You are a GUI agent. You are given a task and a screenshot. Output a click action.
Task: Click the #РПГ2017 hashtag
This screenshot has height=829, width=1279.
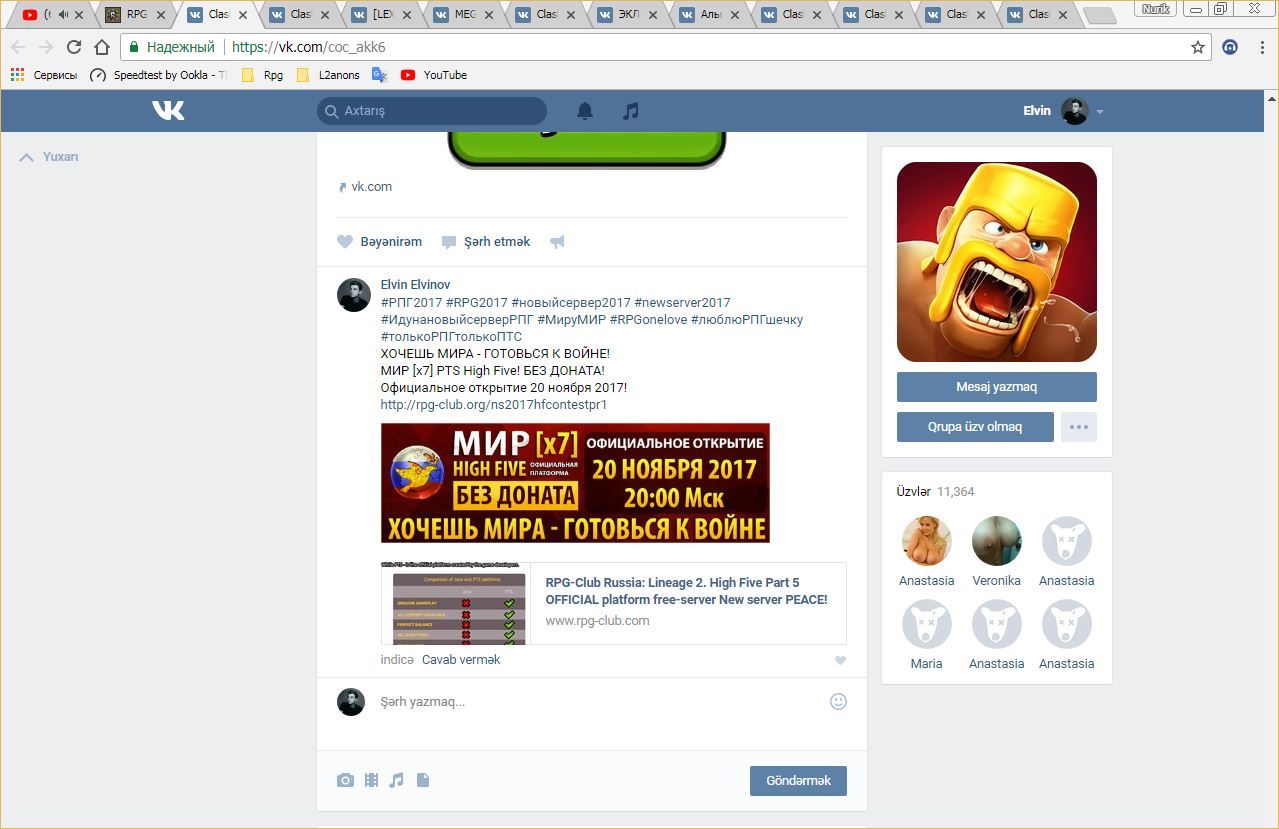pyautogui.click(x=411, y=303)
